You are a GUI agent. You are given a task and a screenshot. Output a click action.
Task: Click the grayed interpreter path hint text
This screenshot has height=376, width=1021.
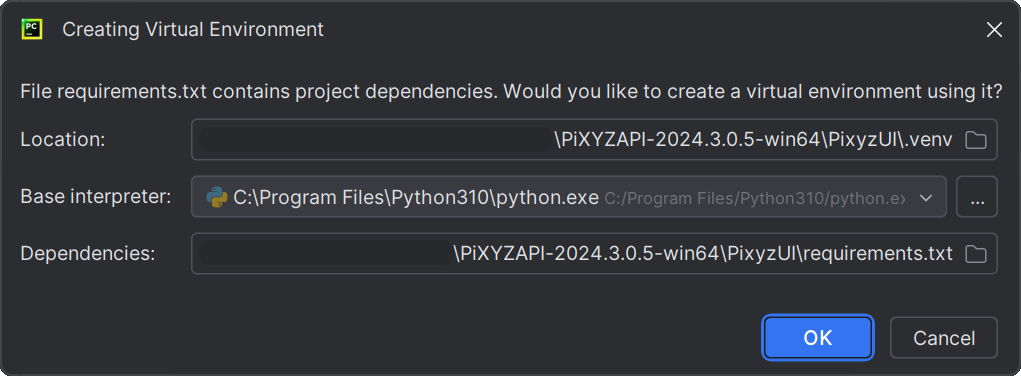click(754, 198)
